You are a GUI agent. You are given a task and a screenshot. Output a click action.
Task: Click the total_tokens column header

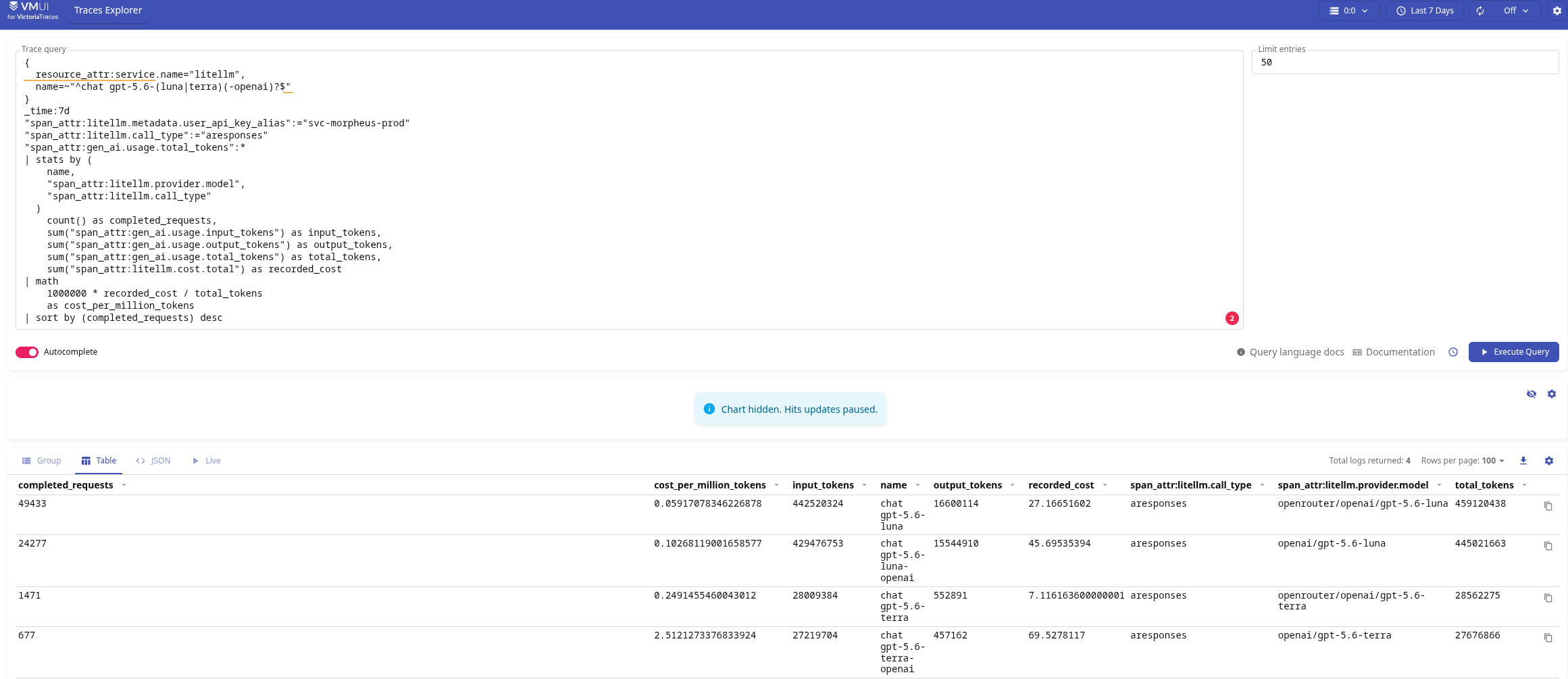click(x=1484, y=485)
